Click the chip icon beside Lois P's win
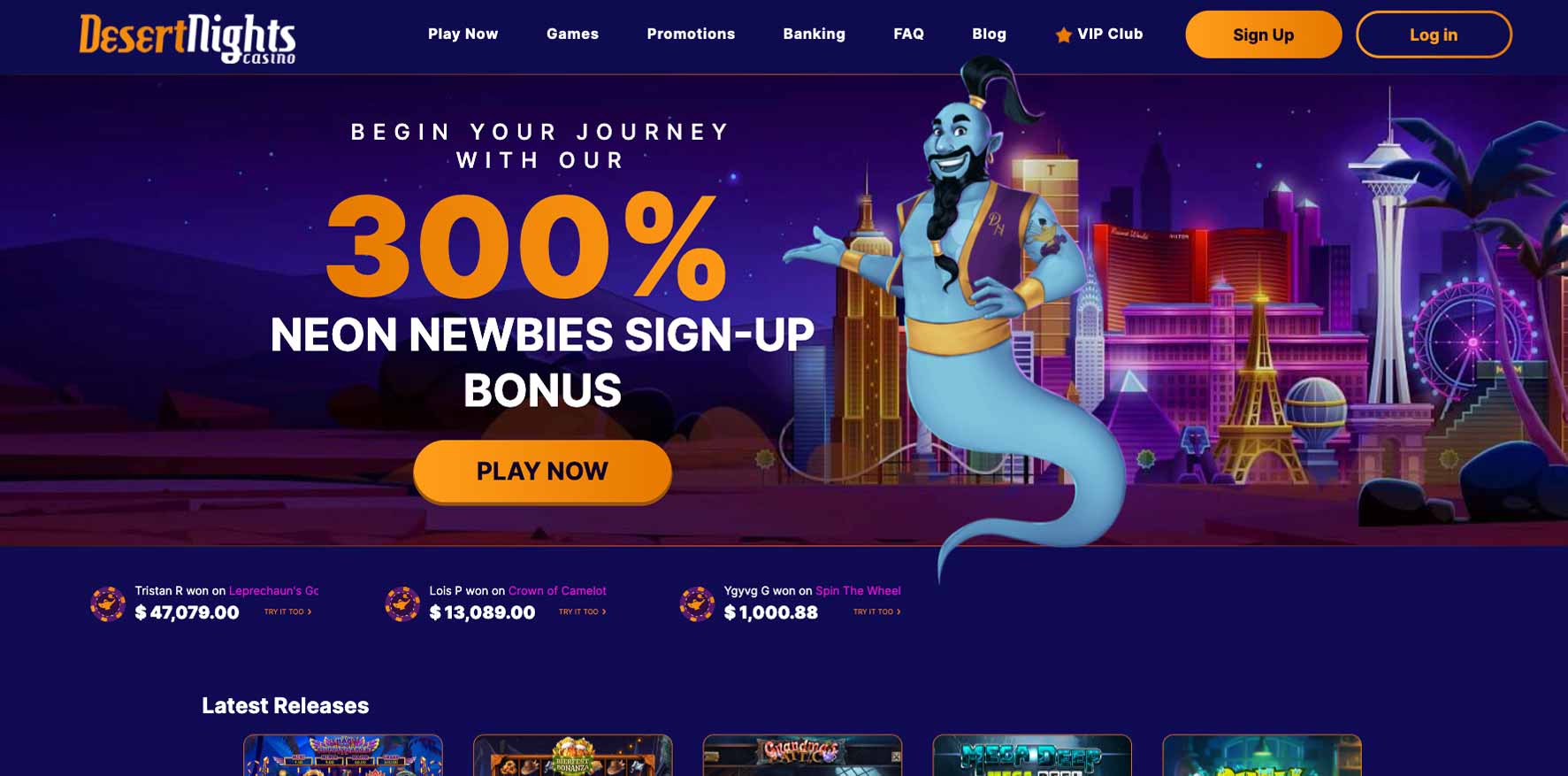The image size is (1568, 776). [402, 603]
